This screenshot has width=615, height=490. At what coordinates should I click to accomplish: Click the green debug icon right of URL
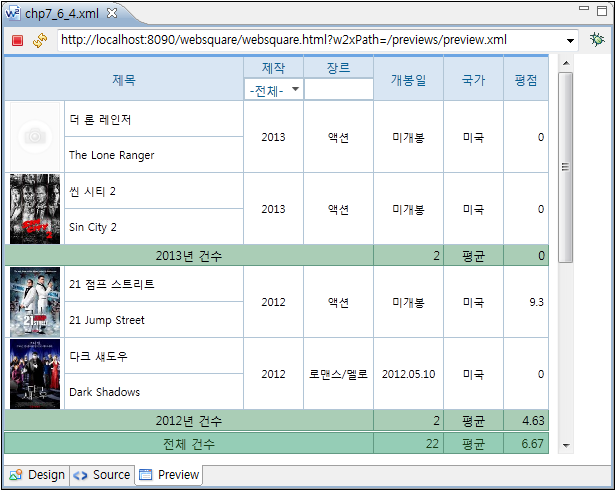pos(597,40)
